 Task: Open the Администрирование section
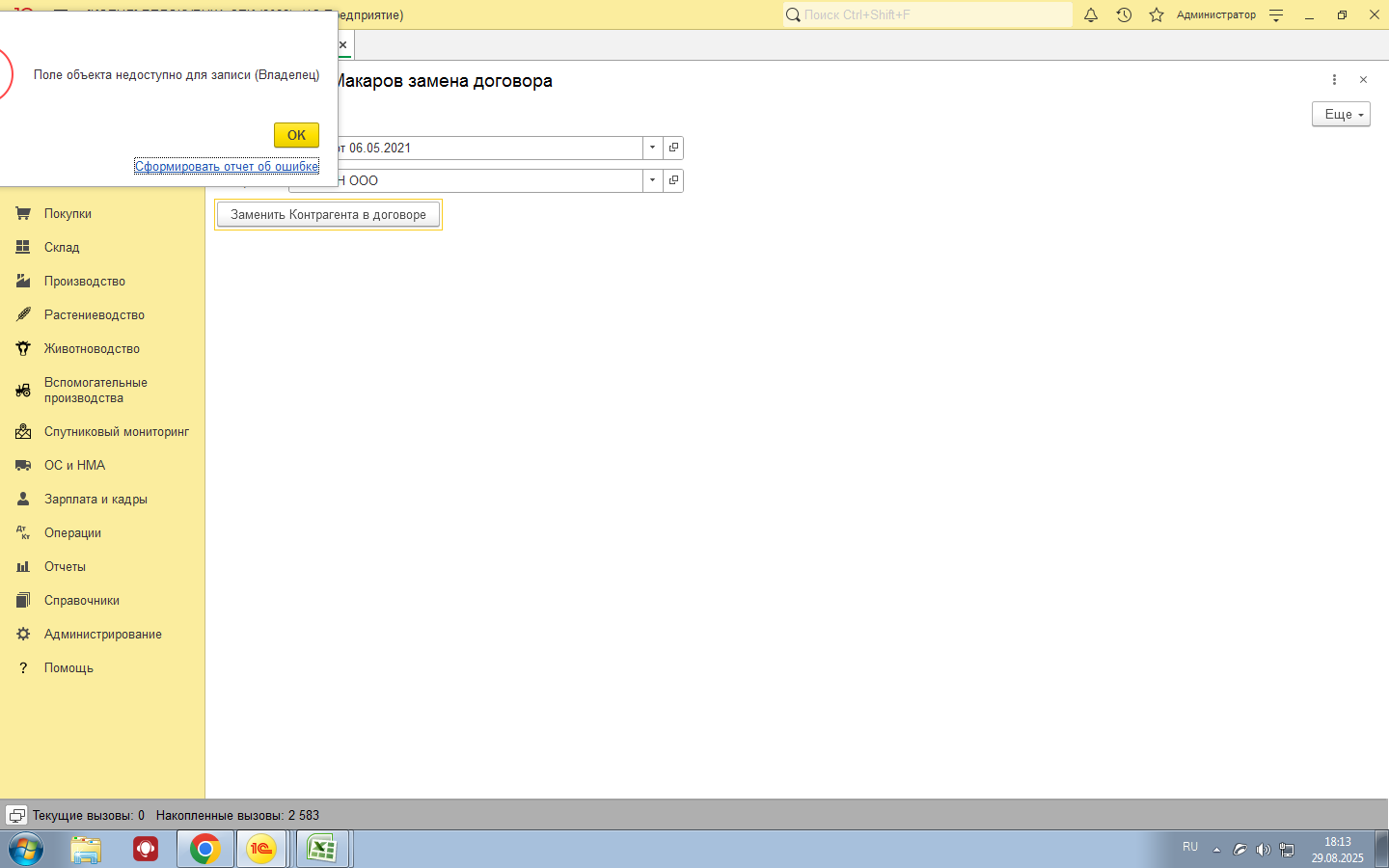coord(102,635)
